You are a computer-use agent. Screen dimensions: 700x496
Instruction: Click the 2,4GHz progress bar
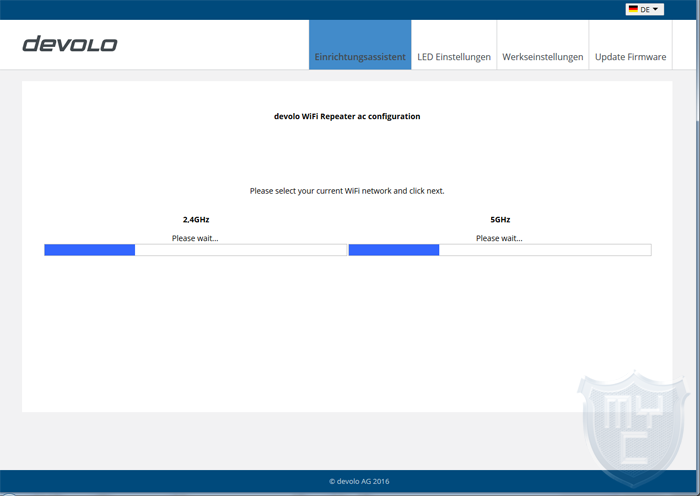pyautogui.click(x=196, y=250)
